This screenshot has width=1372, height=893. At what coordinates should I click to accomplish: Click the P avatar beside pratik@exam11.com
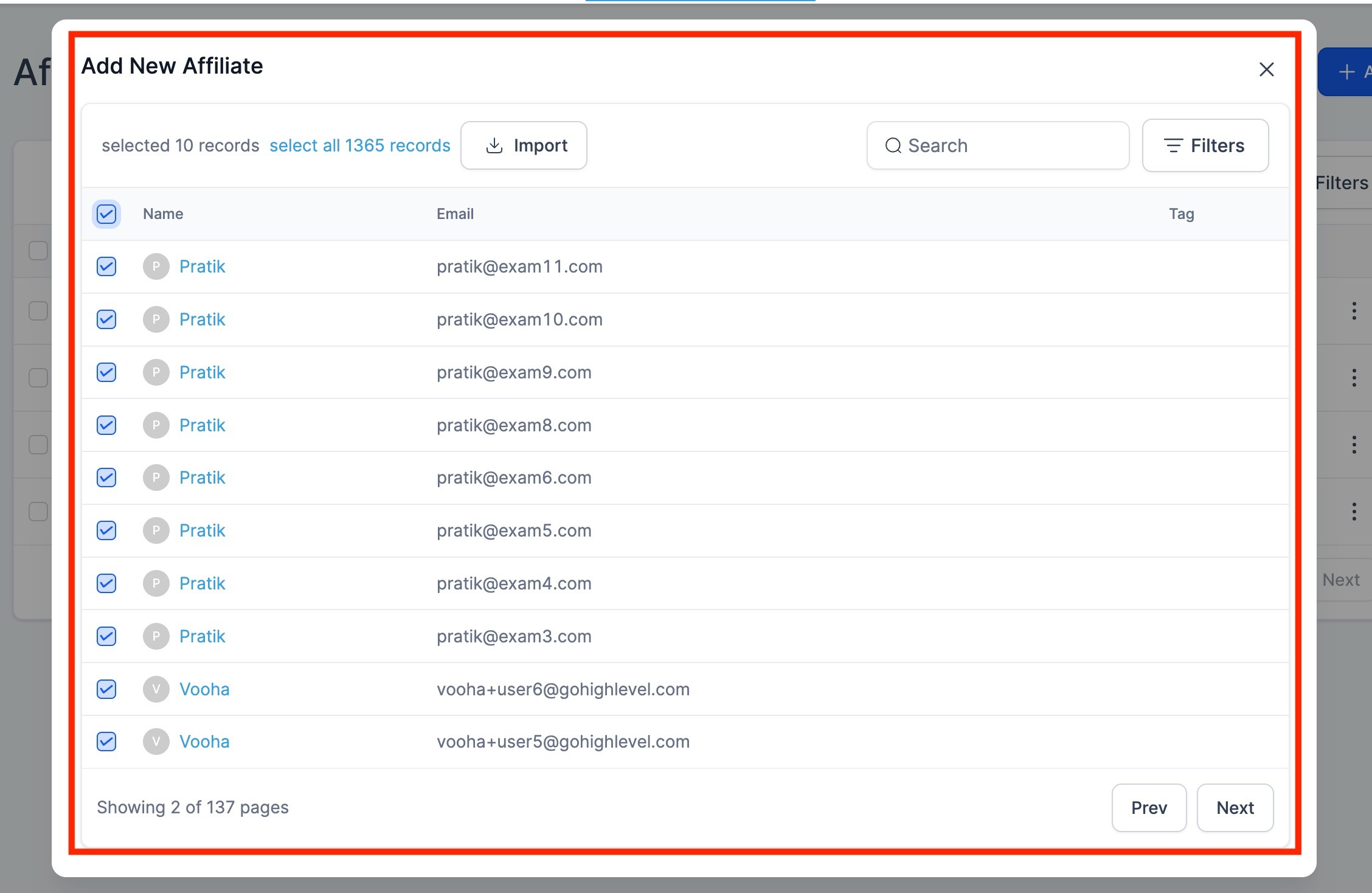click(x=156, y=266)
